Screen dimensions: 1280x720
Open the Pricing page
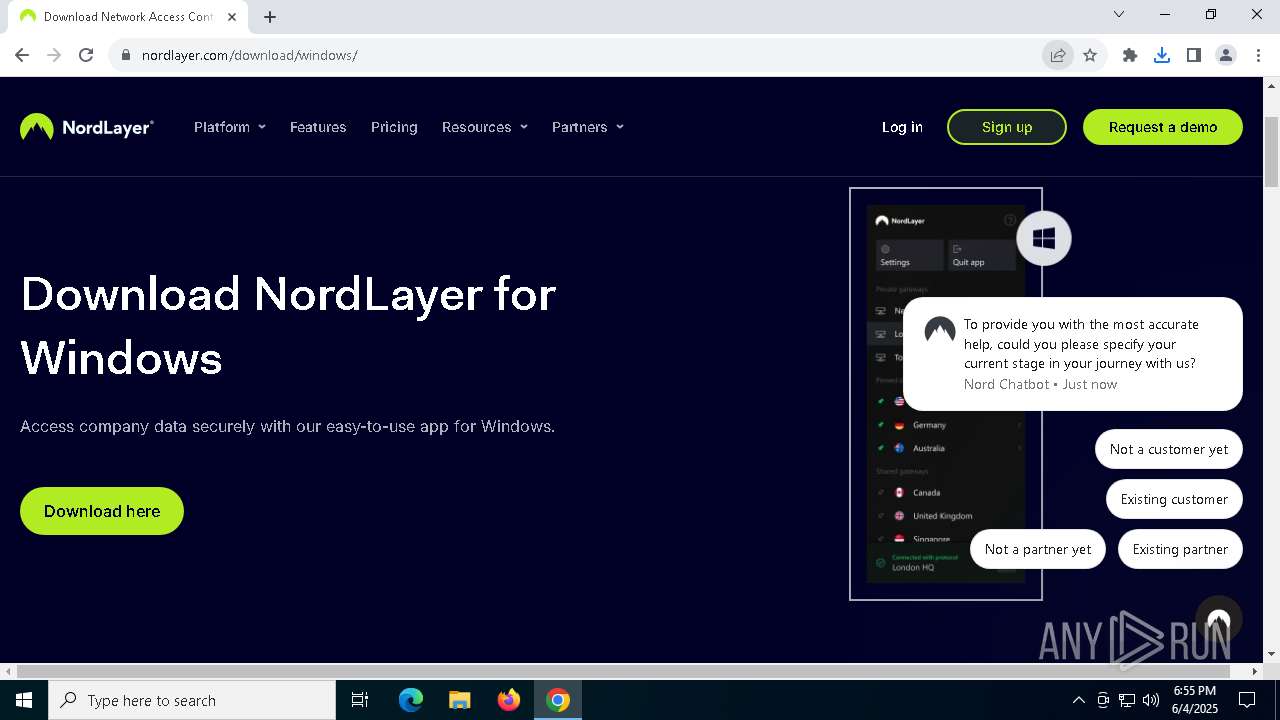(394, 127)
